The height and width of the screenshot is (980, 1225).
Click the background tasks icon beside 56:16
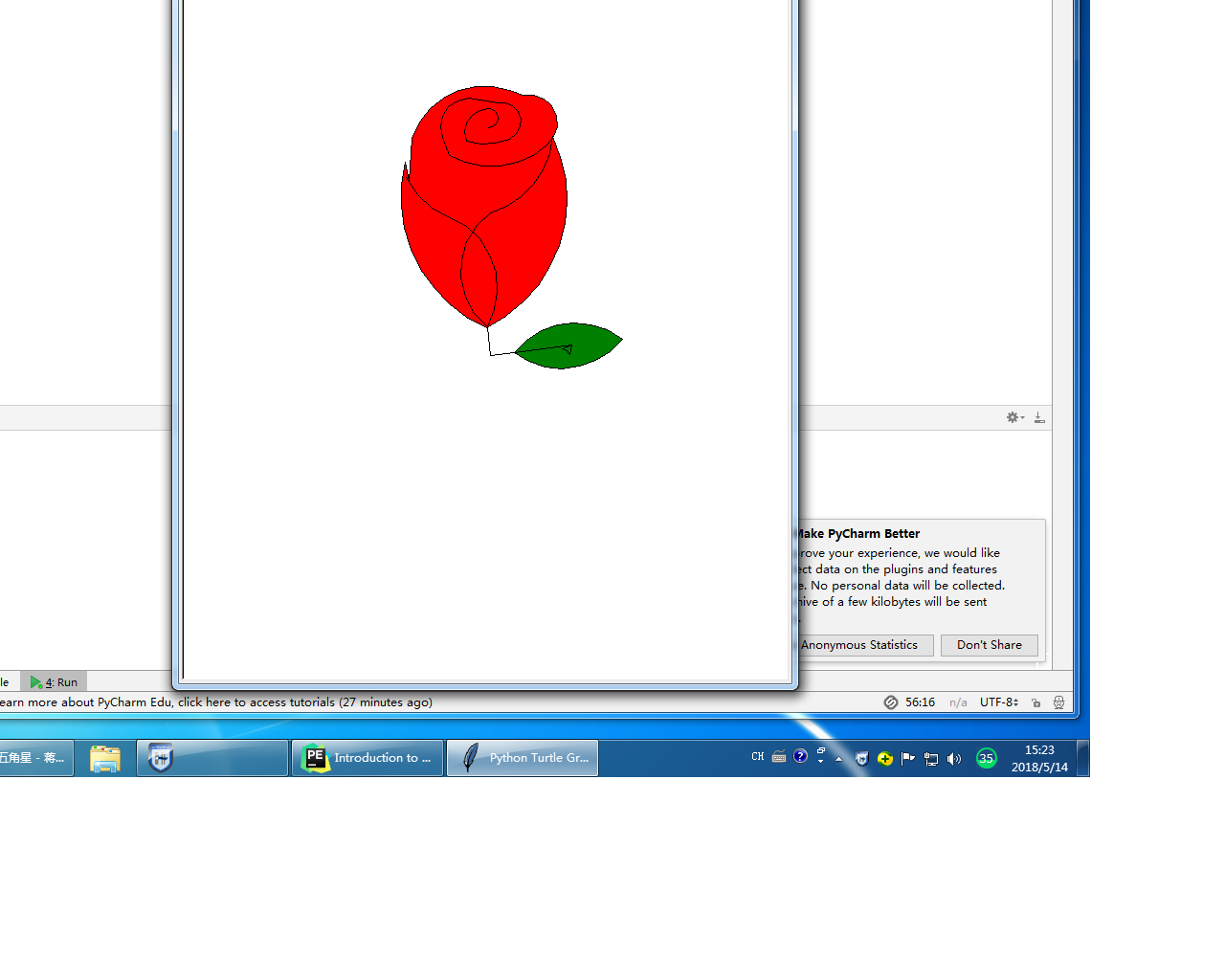pyautogui.click(x=891, y=702)
